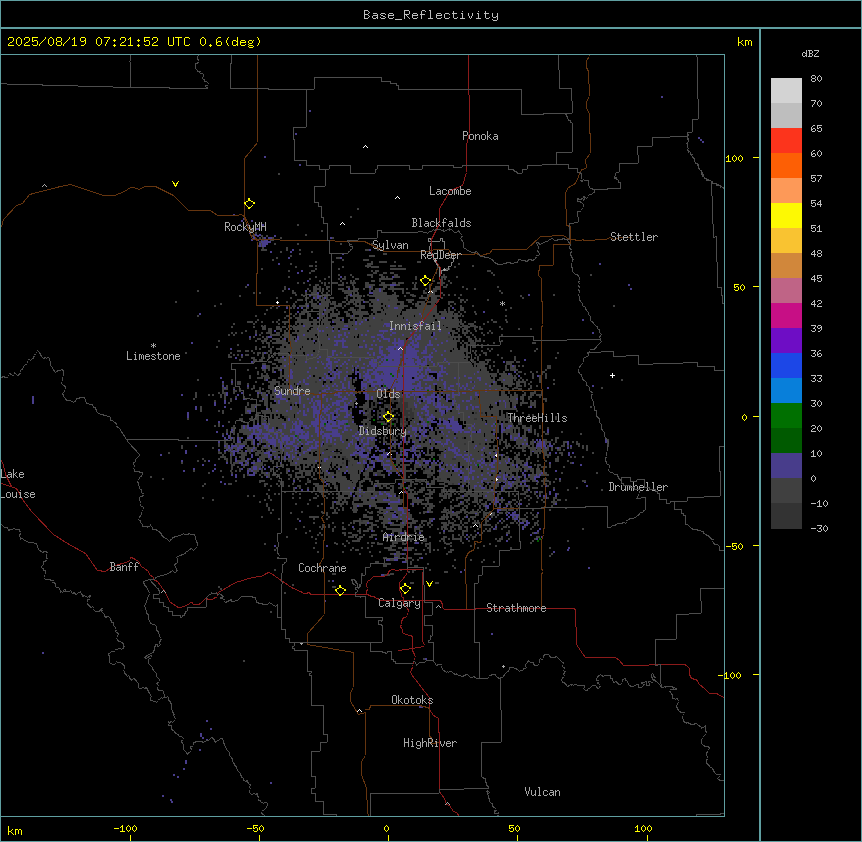Select the Lake Louise label

[18, 484]
